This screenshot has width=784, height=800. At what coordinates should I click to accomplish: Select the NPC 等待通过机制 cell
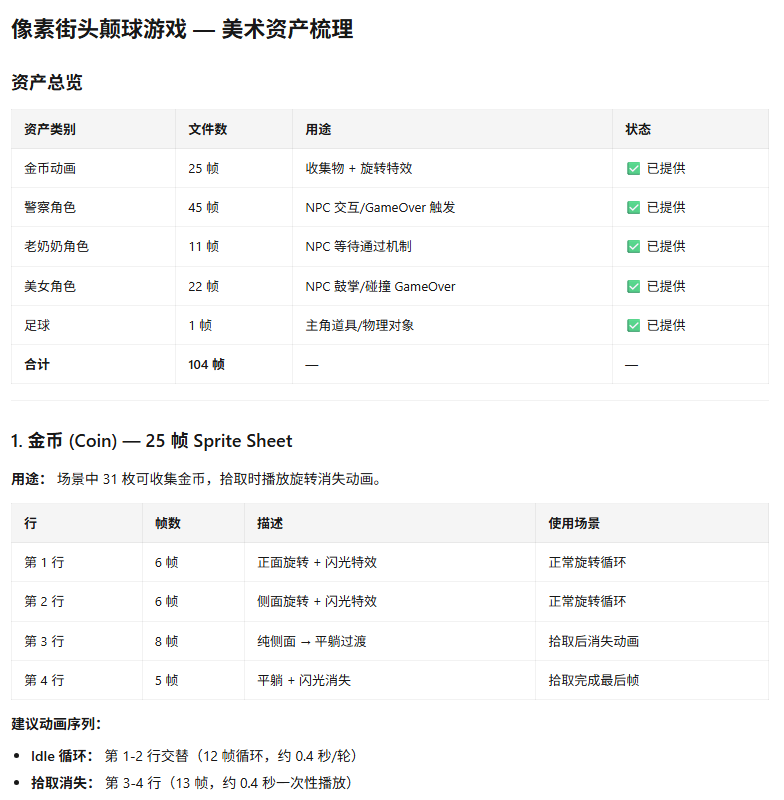click(x=452, y=247)
